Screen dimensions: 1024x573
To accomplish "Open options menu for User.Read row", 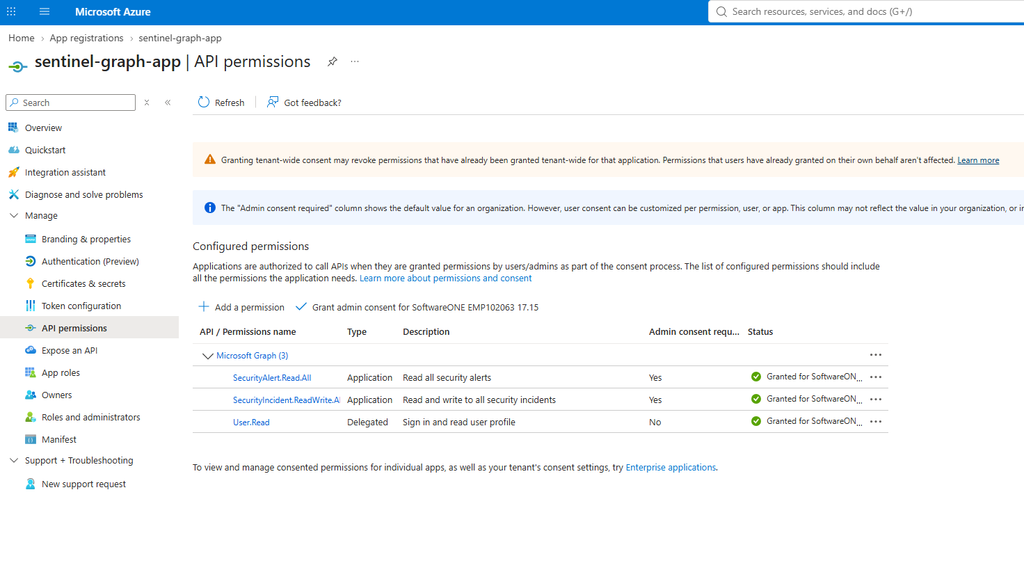I will (876, 421).
